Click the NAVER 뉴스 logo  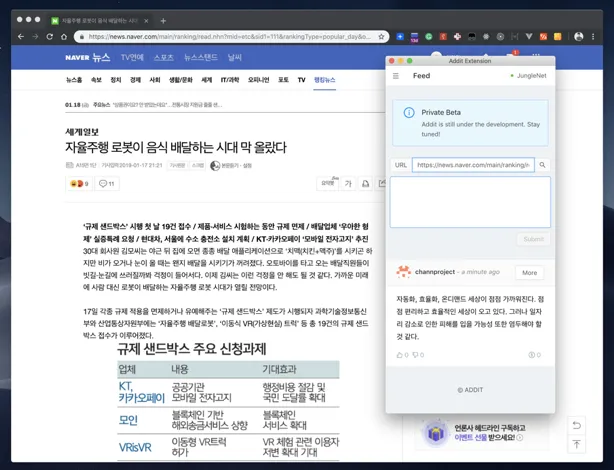click(88, 58)
